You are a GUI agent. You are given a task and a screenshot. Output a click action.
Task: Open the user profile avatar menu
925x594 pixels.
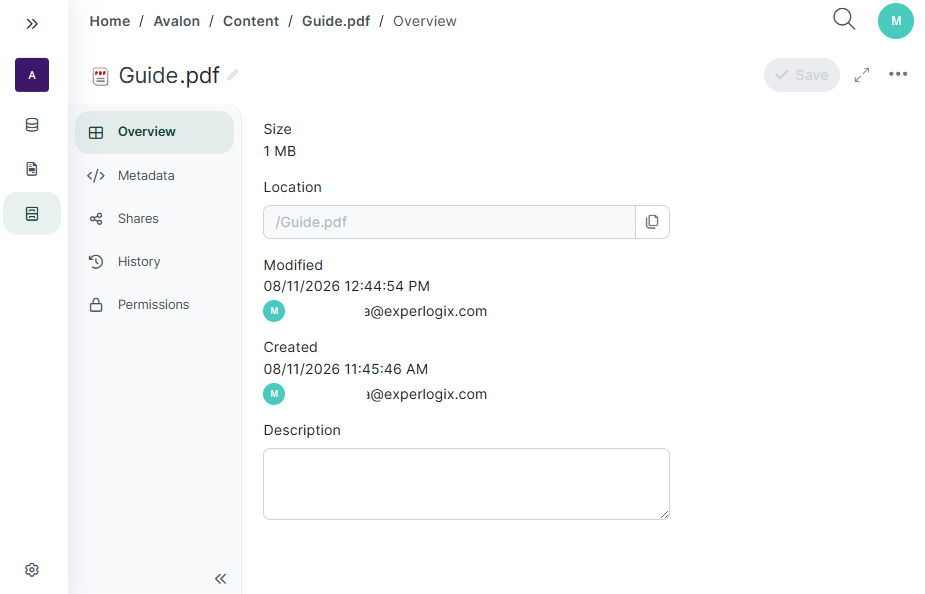pyautogui.click(x=896, y=21)
